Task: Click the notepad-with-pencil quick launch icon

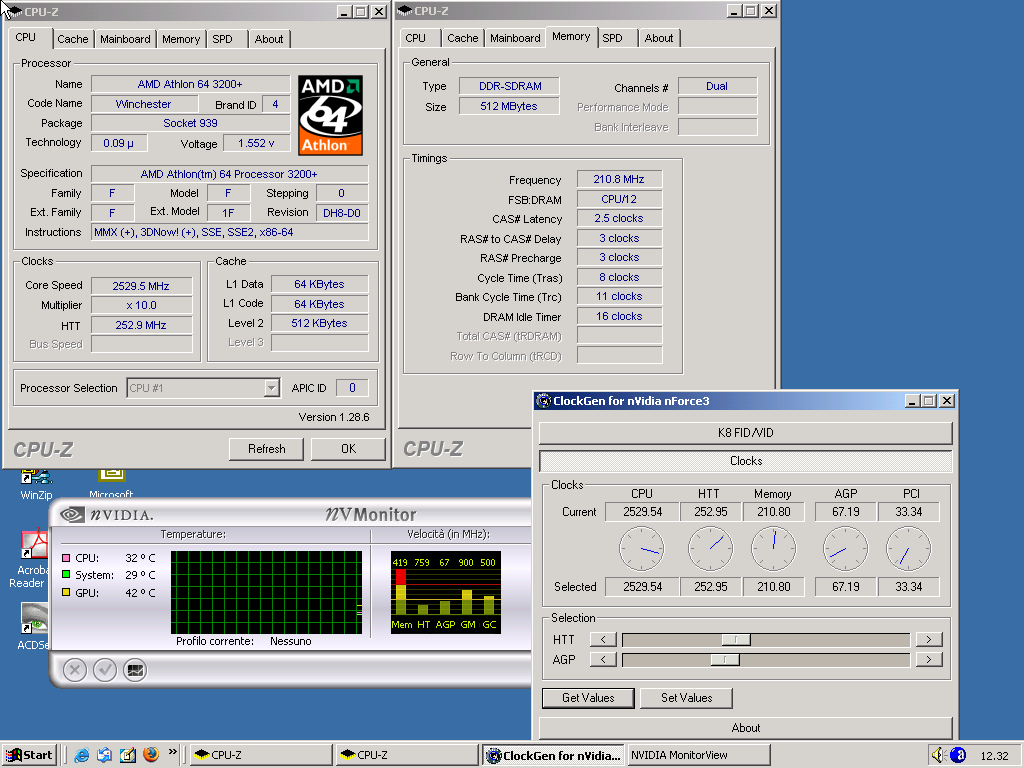Action: coord(128,755)
